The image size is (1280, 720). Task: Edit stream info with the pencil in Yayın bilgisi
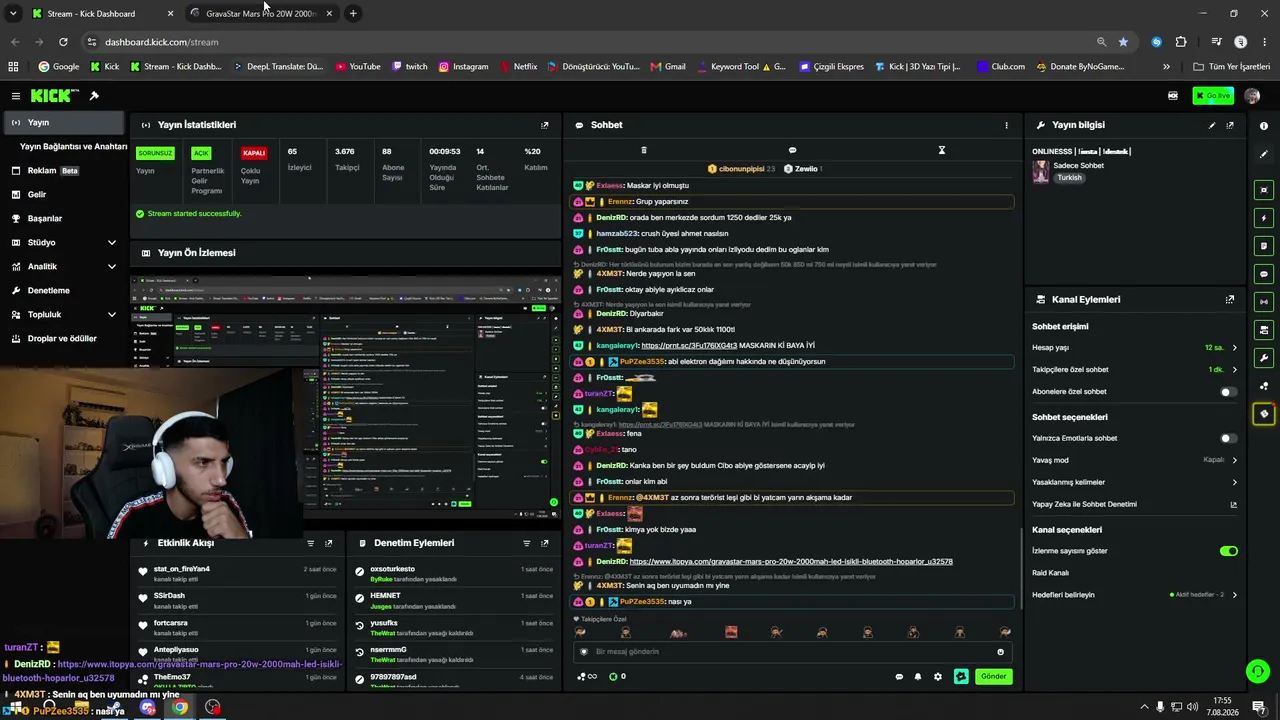tap(1212, 125)
